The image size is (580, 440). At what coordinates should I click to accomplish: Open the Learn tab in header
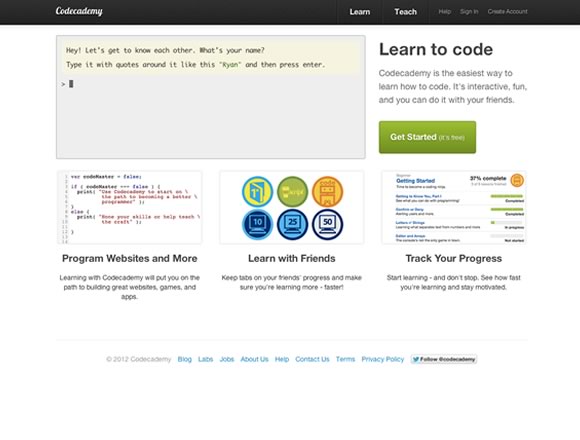(360, 12)
